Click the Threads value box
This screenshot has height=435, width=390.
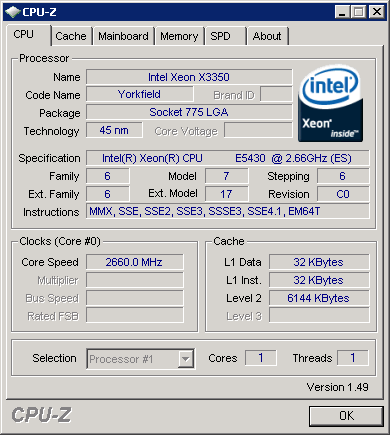[353, 358]
